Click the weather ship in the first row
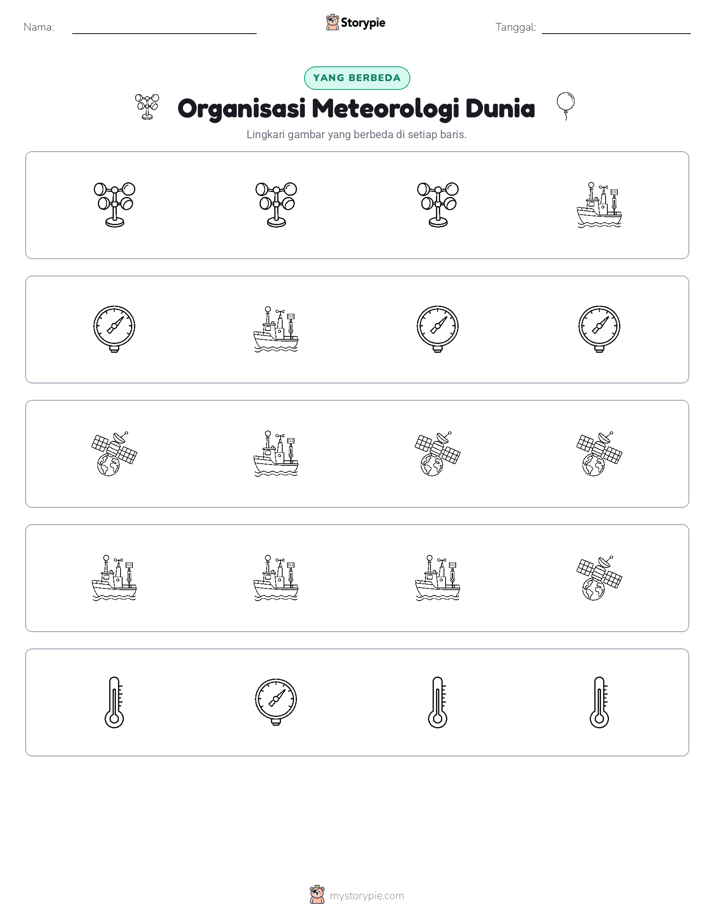This screenshot has height=924, width=714. (x=599, y=205)
